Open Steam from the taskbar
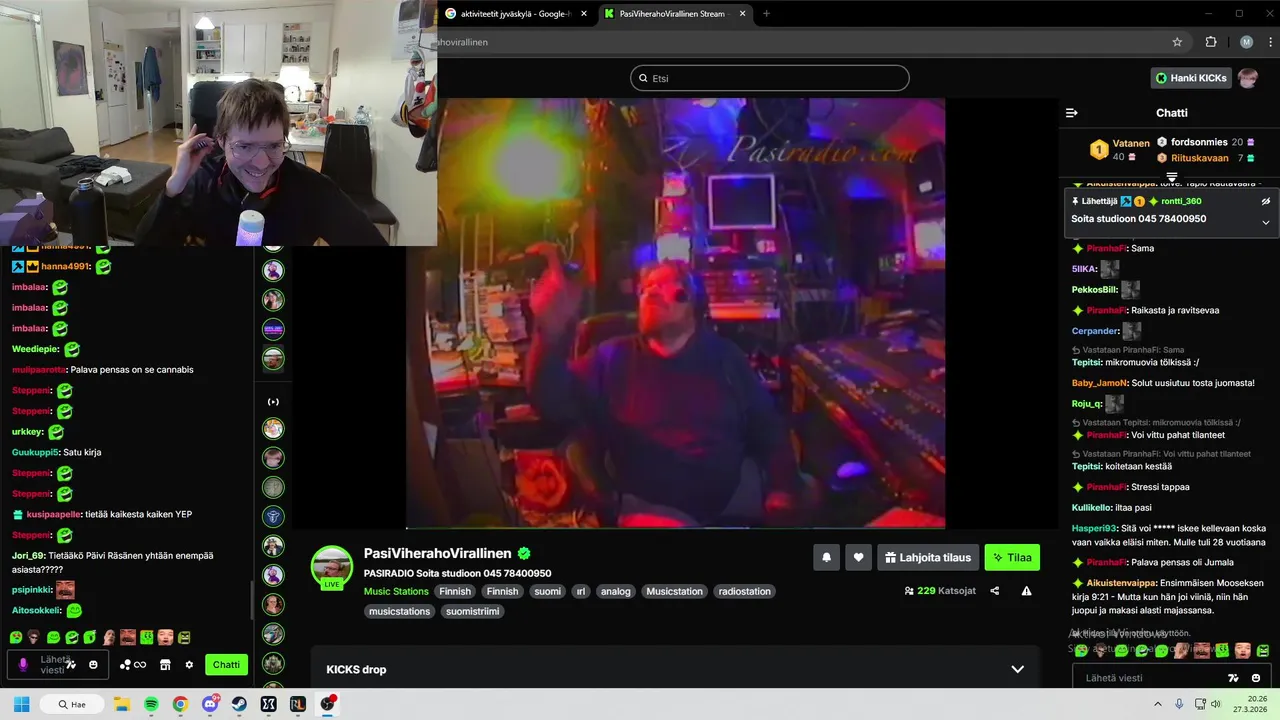The width and height of the screenshot is (1280, 720). [x=239, y=704]
